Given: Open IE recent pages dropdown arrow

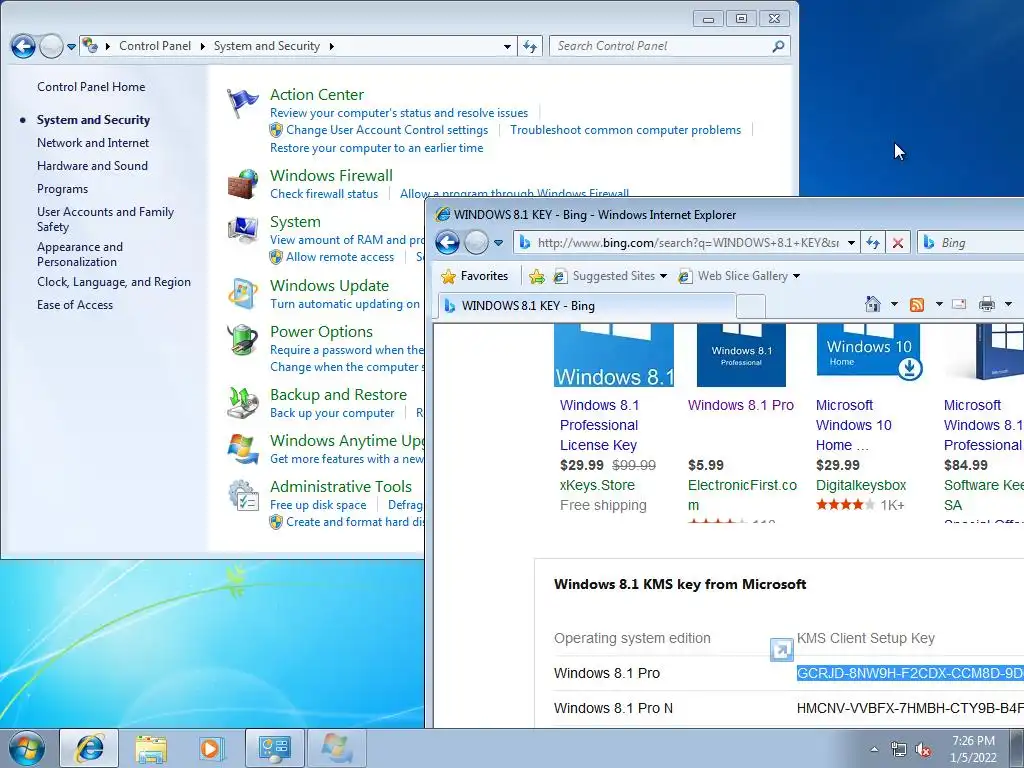Looking at the screenshot, I should point(498,243).
